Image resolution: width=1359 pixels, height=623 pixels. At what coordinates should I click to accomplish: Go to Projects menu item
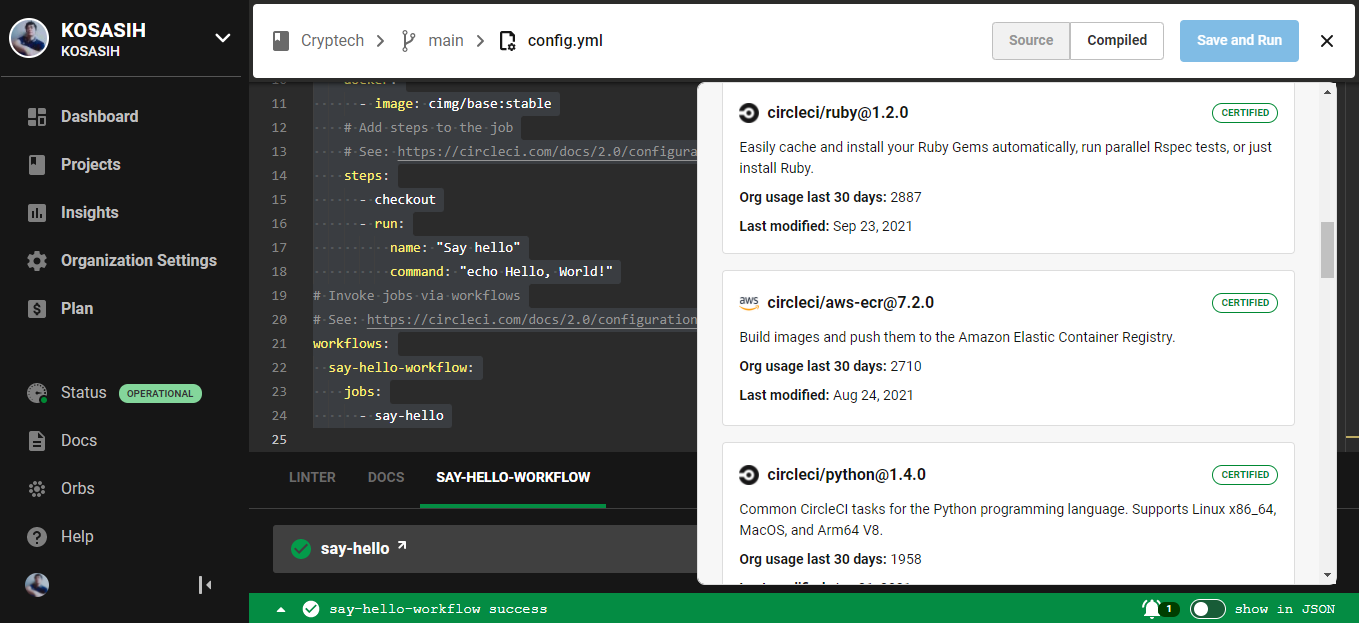tap(90, 165)
